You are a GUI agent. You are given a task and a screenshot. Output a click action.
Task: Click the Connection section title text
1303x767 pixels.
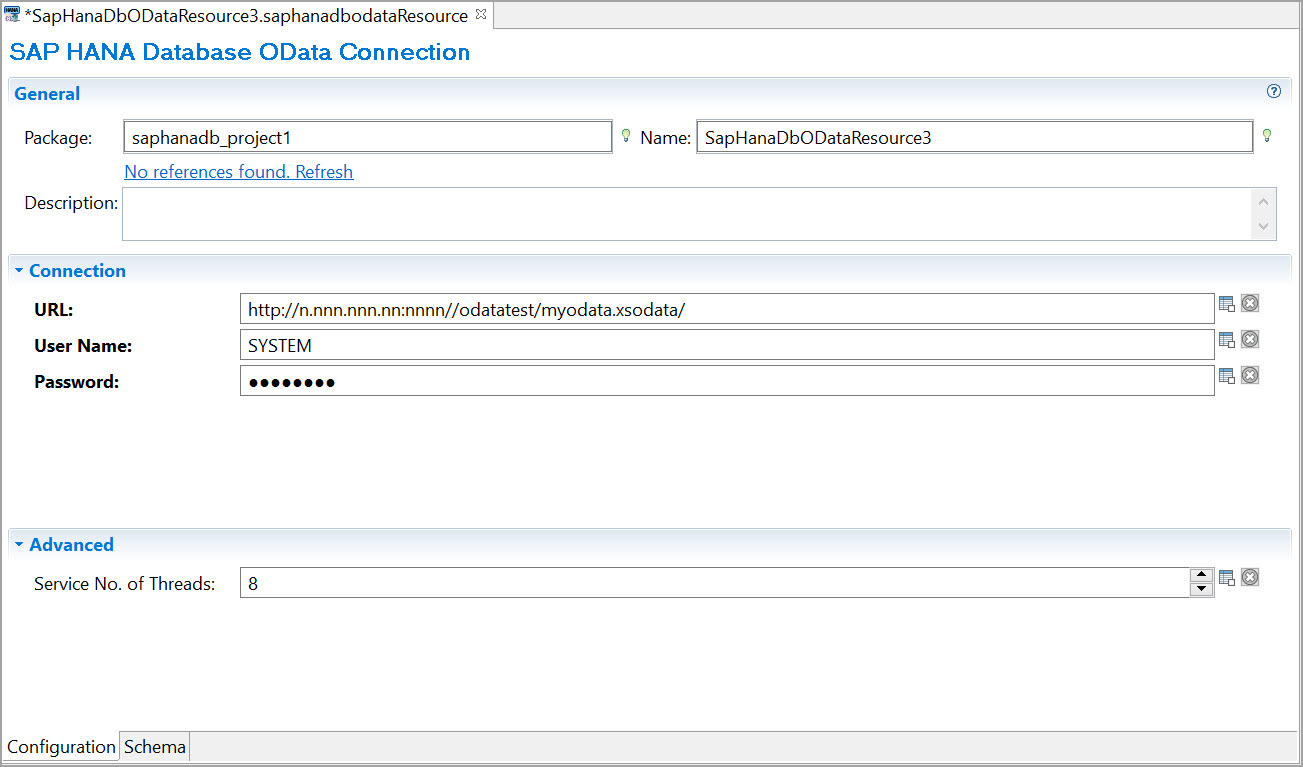pos(77,271)
